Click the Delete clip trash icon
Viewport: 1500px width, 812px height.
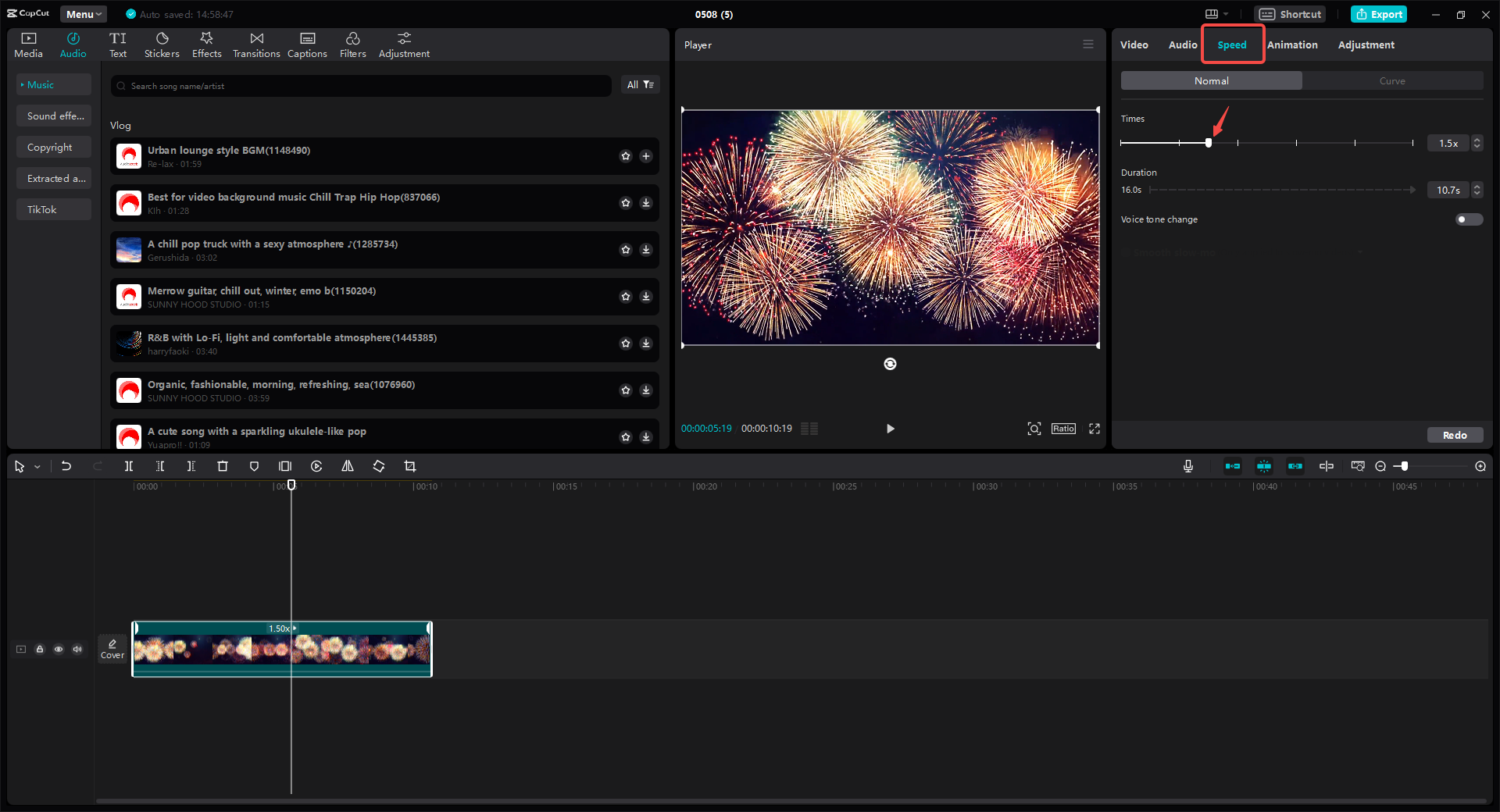point(223,466)
